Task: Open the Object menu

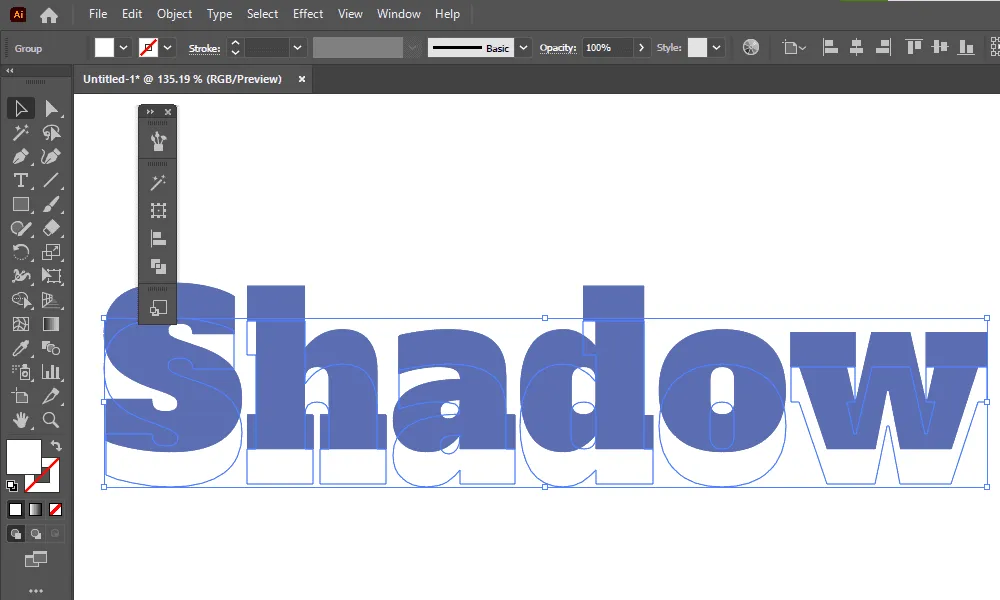Action: coord(174,13)
